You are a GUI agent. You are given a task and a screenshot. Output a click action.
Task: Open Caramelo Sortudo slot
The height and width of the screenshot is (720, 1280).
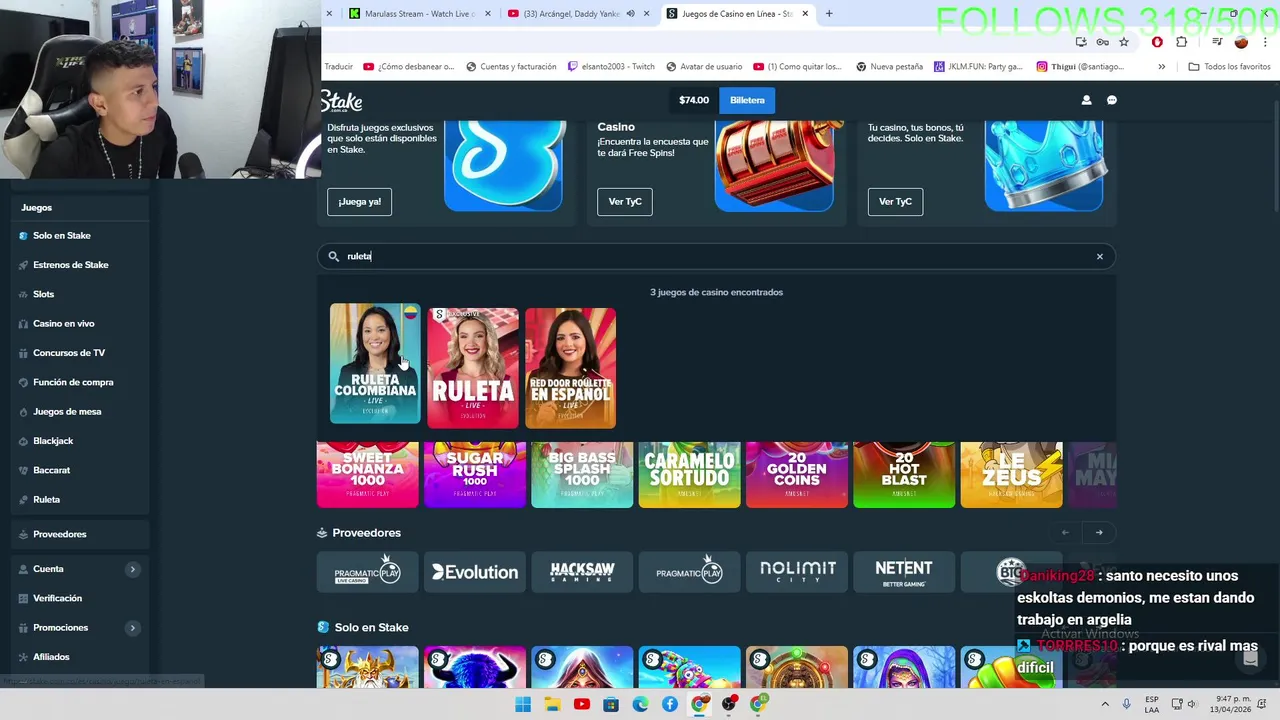(689, 475)
